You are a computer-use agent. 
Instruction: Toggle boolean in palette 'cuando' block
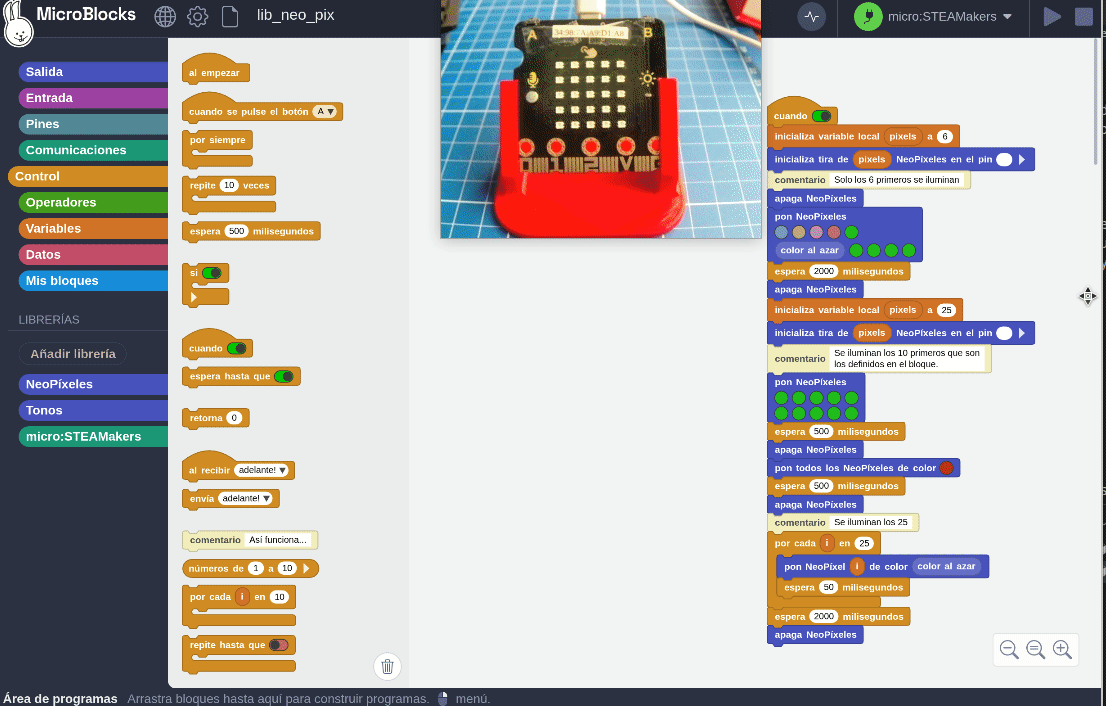tap(237, 348)
